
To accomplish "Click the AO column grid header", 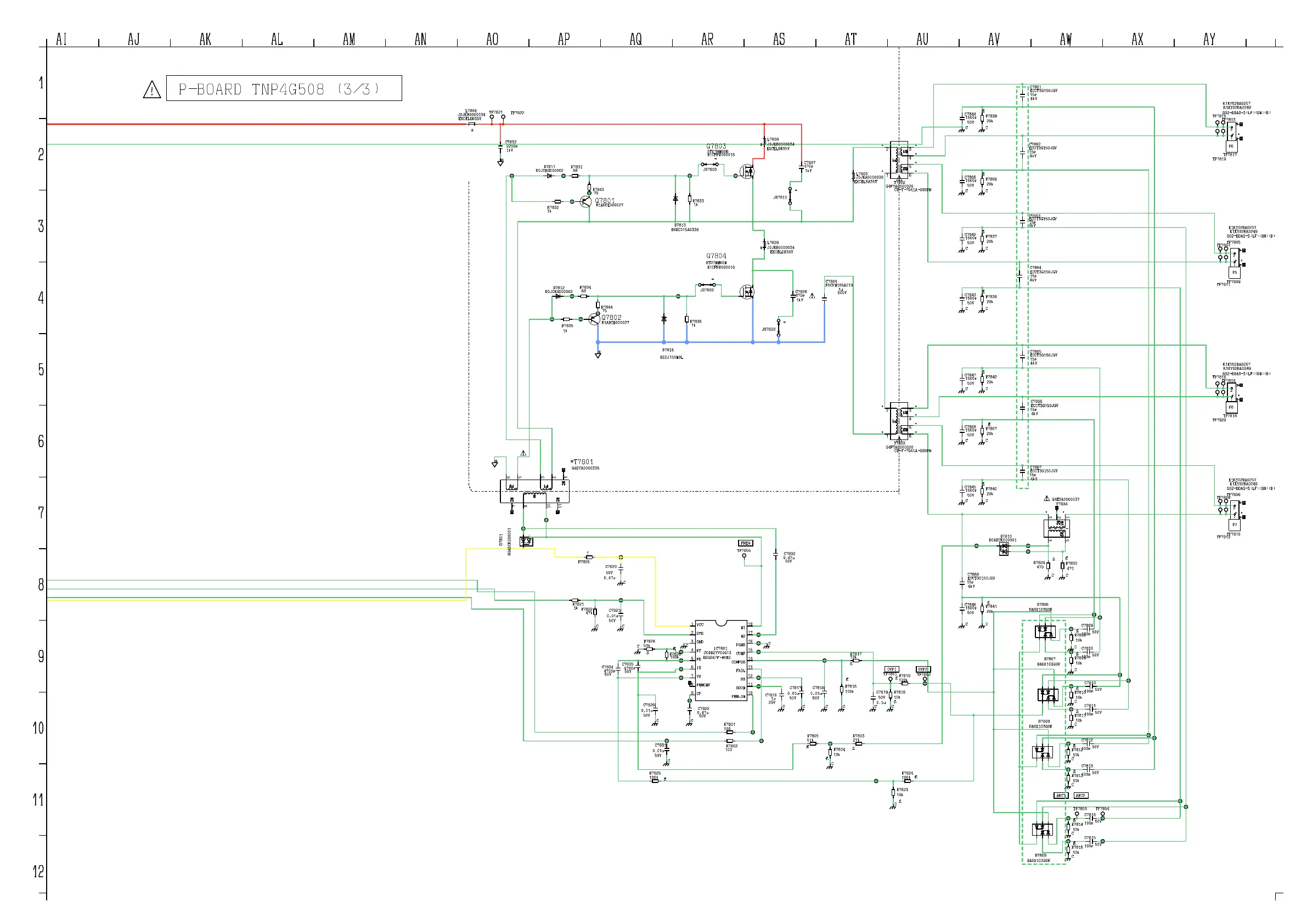I will [492, 40].
